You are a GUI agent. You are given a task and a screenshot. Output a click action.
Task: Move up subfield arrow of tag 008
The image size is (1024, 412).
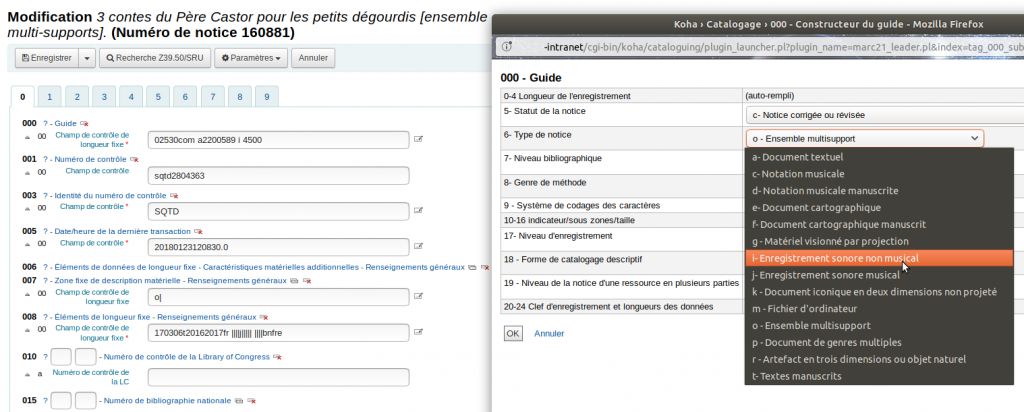pos(27,330)
